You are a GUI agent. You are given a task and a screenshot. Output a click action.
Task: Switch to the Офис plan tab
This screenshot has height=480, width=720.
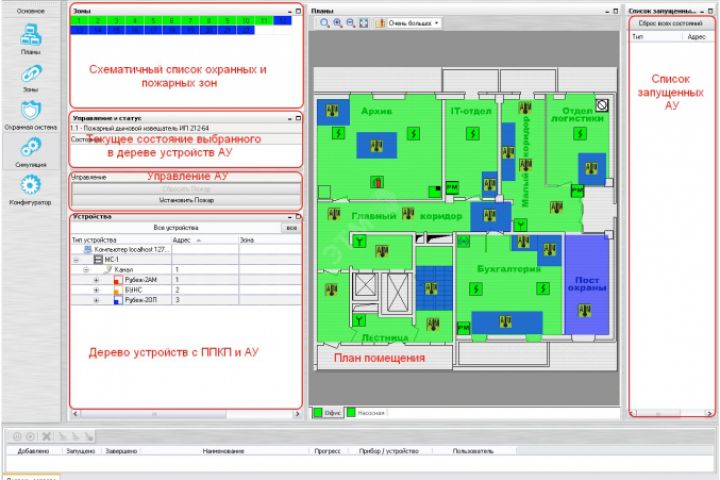[x=328, y=412]
